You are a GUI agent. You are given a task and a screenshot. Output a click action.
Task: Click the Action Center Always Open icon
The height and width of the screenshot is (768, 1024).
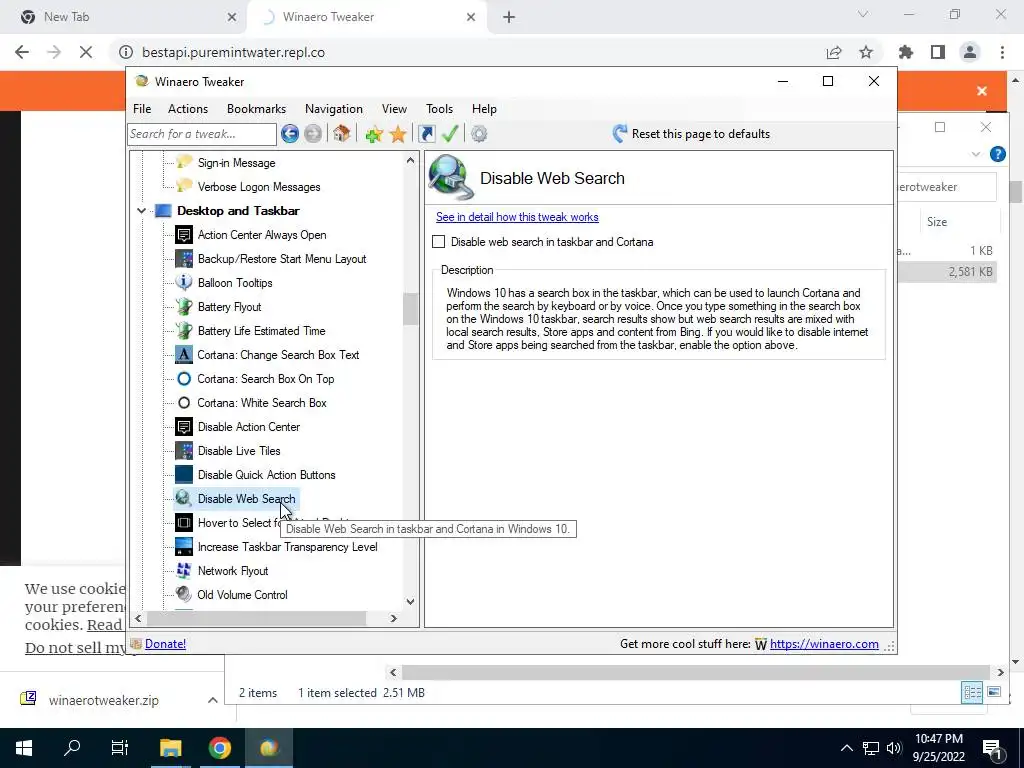coord(184,234)
